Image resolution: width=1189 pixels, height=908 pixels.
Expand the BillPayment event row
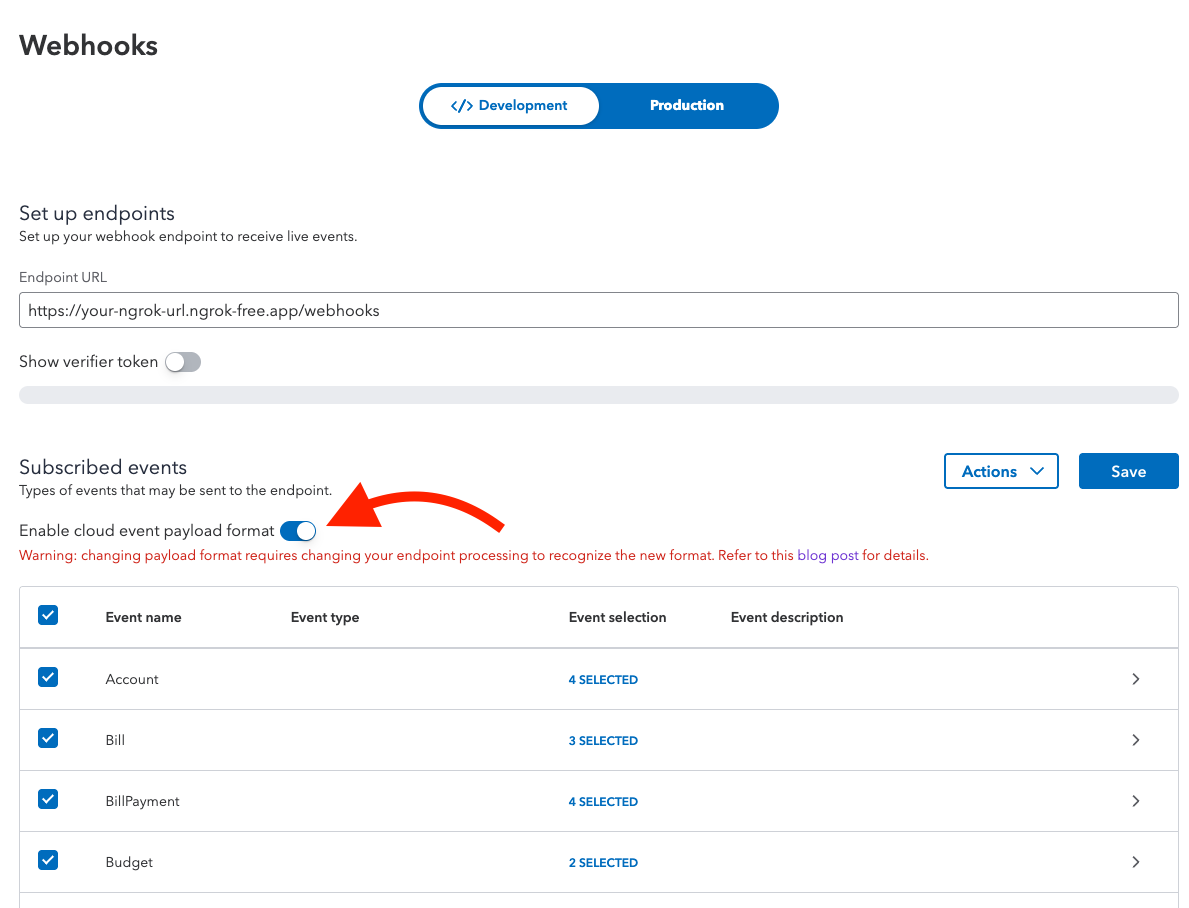pos(1136,801)
